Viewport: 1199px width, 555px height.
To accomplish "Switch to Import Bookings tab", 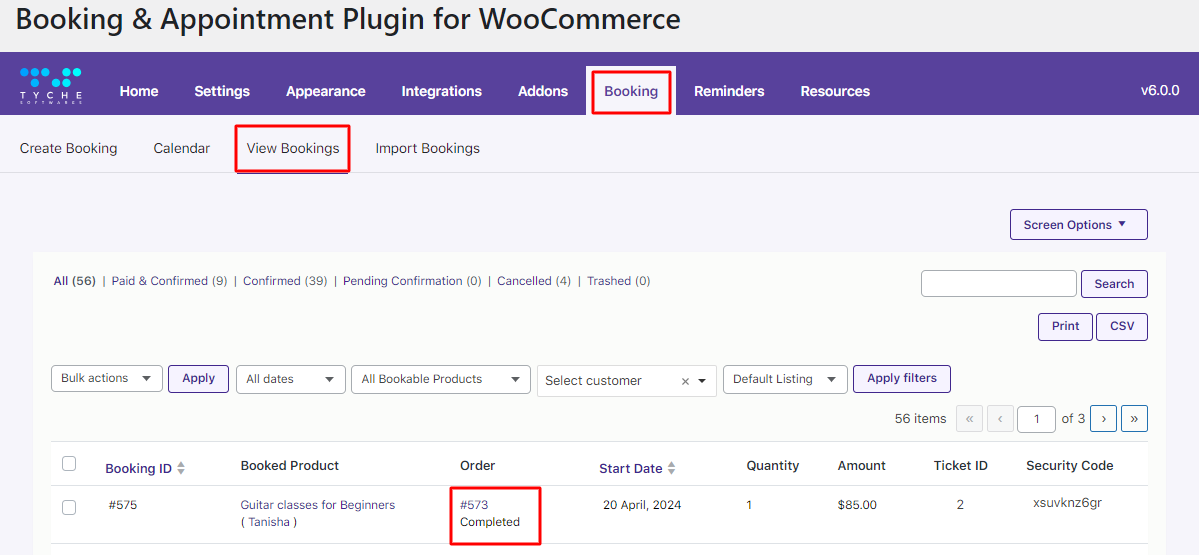I will click(427, 148).
